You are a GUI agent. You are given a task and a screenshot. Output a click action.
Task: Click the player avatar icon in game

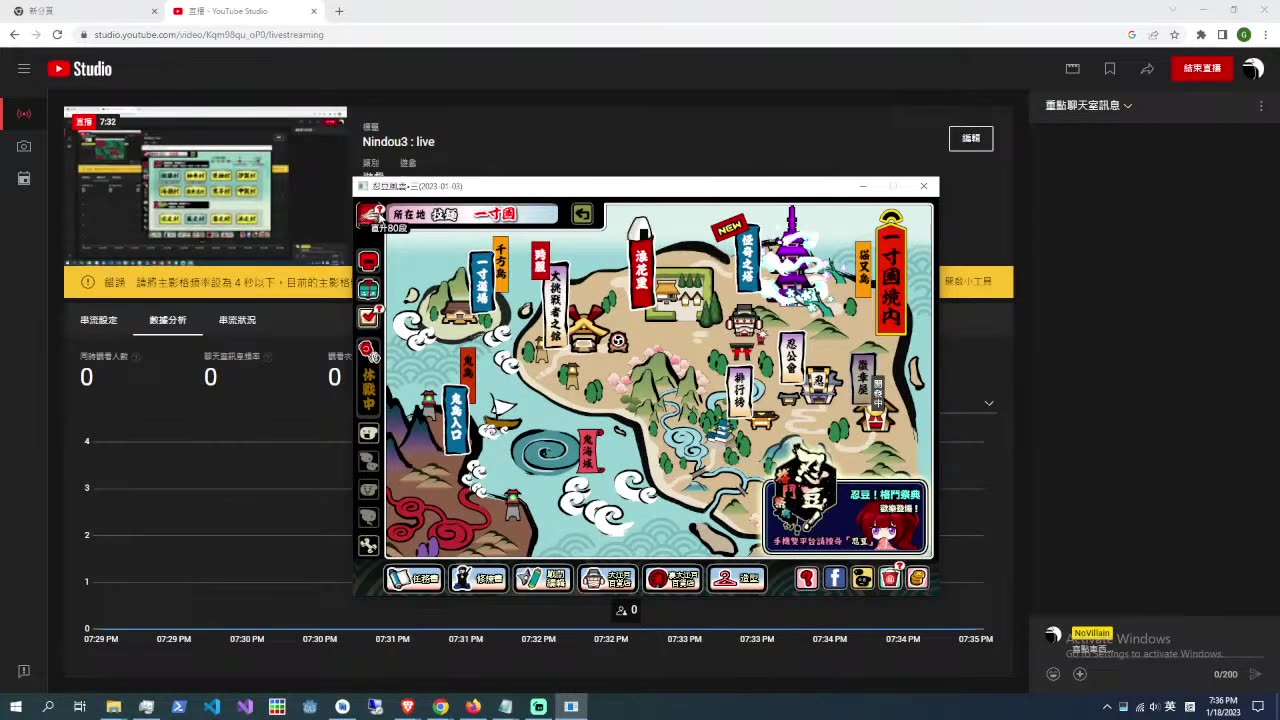click(371, 214)
